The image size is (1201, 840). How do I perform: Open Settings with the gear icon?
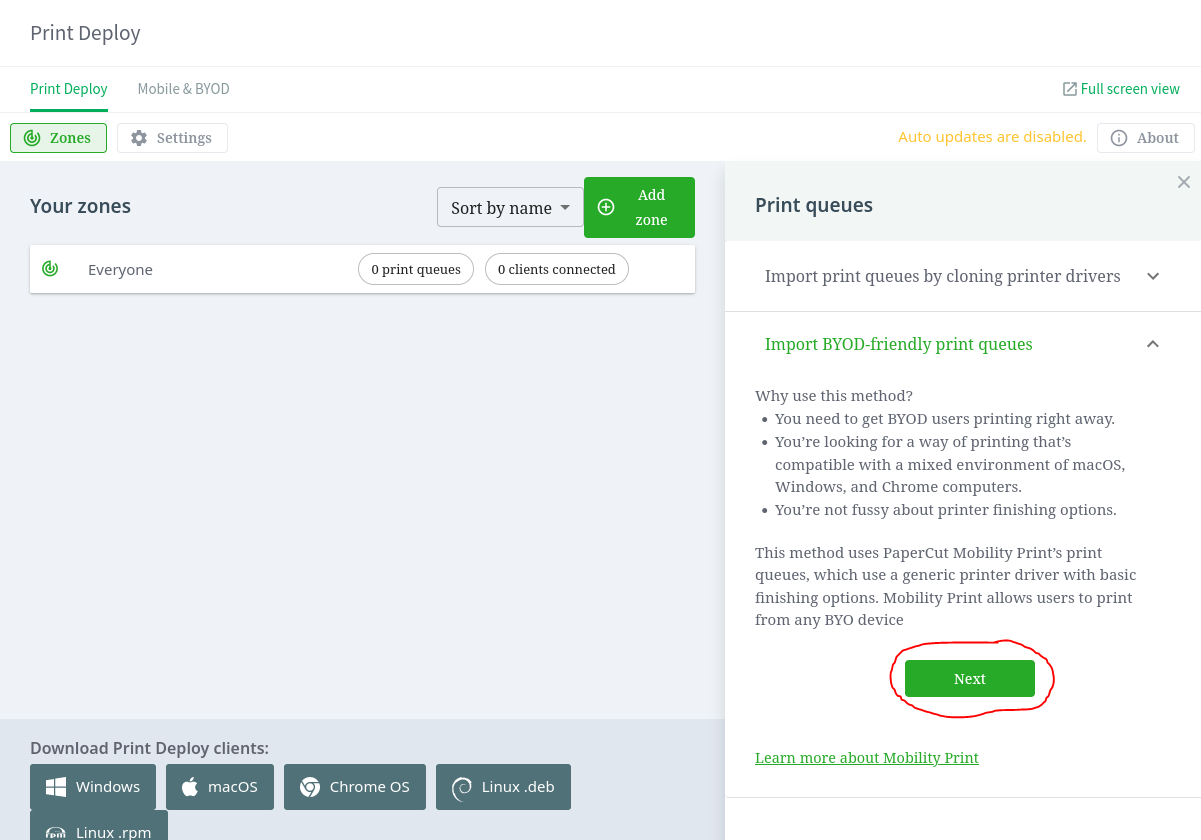[x=139, y=138]
